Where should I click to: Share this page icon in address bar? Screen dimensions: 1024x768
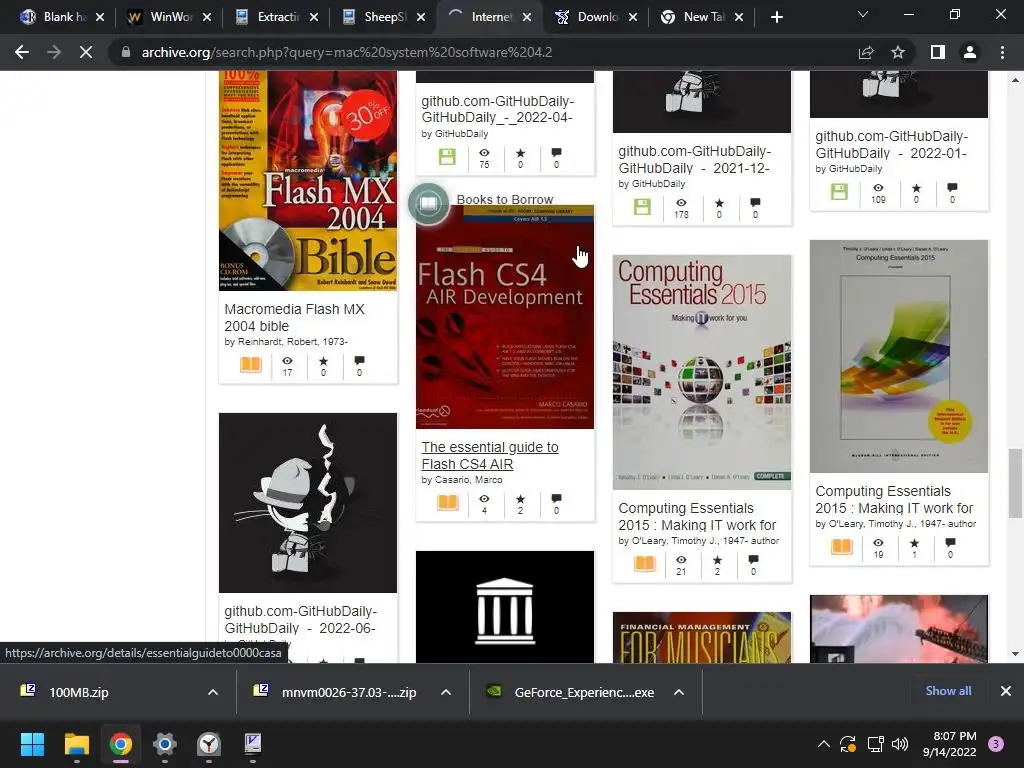[x=866, y=52]
